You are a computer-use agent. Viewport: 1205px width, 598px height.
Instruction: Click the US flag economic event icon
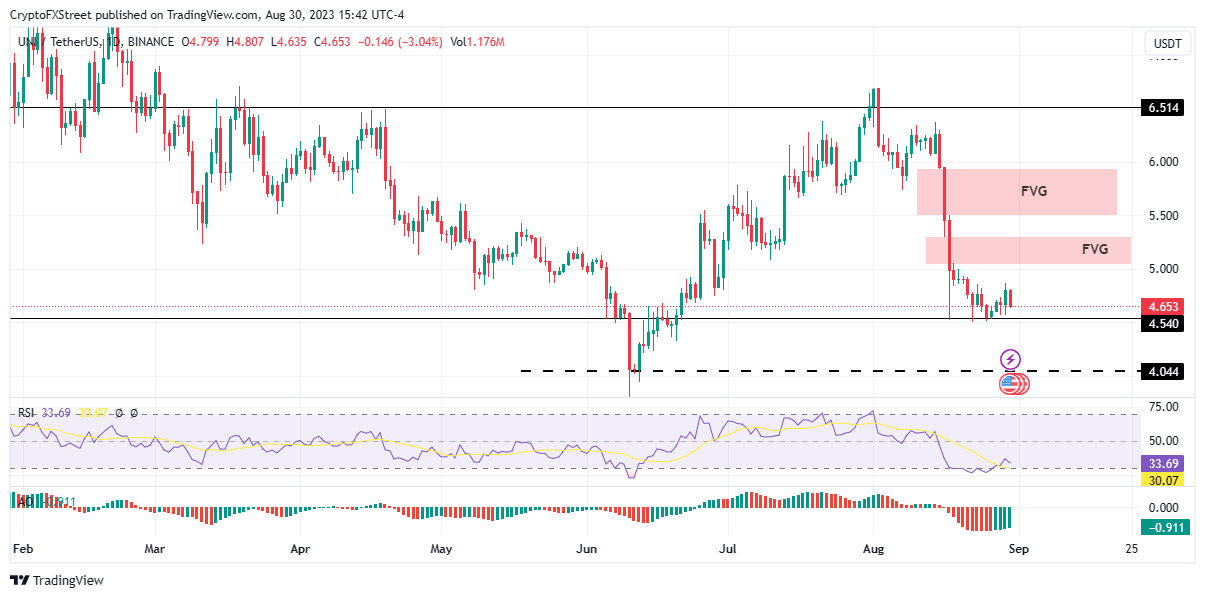point(1009,383)
